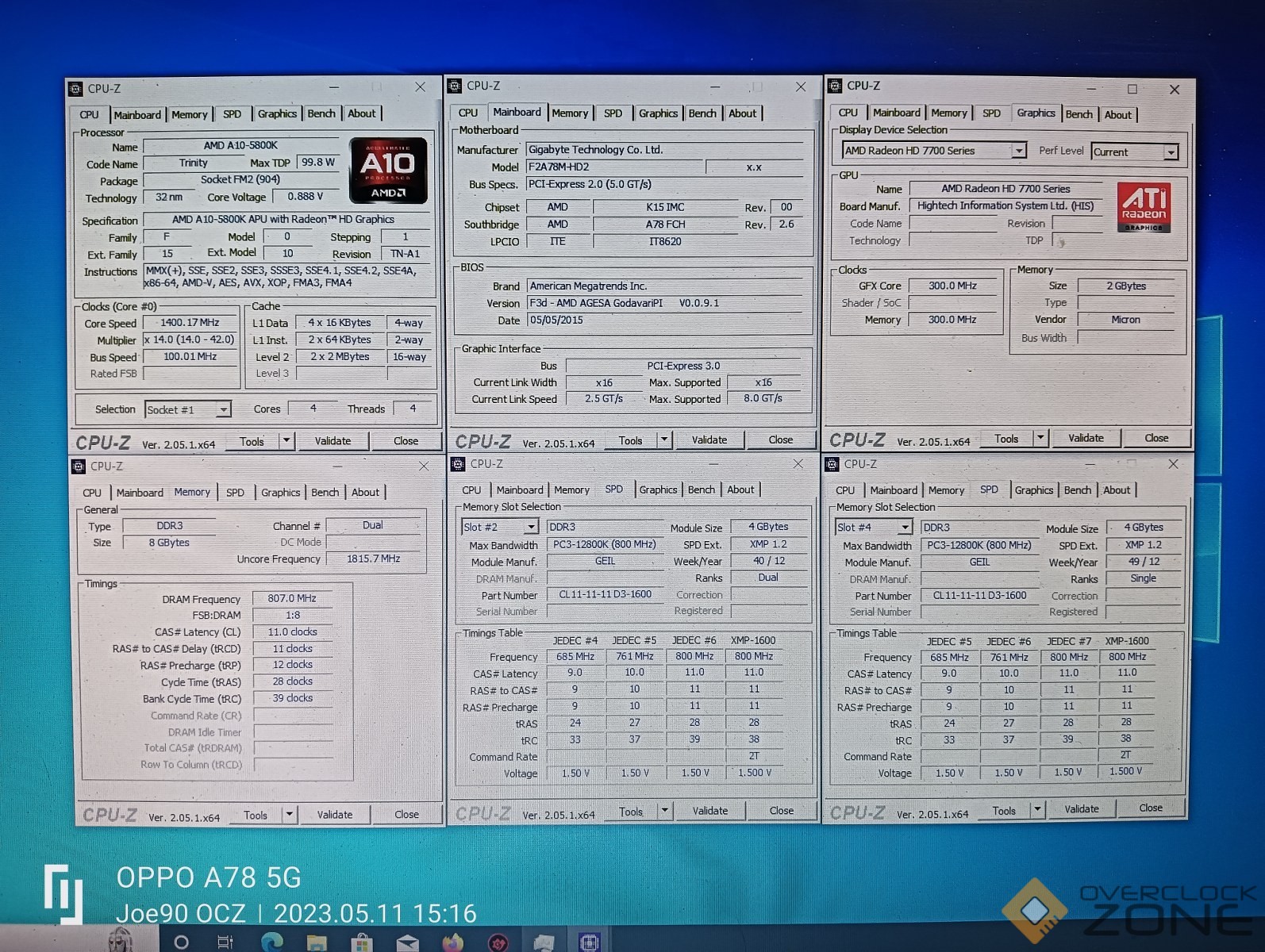Select the SPD tab in the motherboard window
1265x952 pixels.
pos(613,113)
